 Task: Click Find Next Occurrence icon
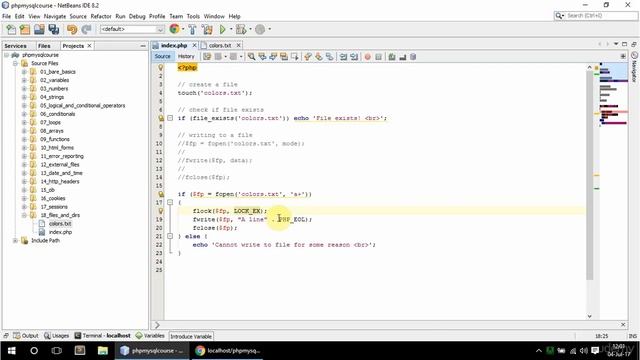(273, 57)
